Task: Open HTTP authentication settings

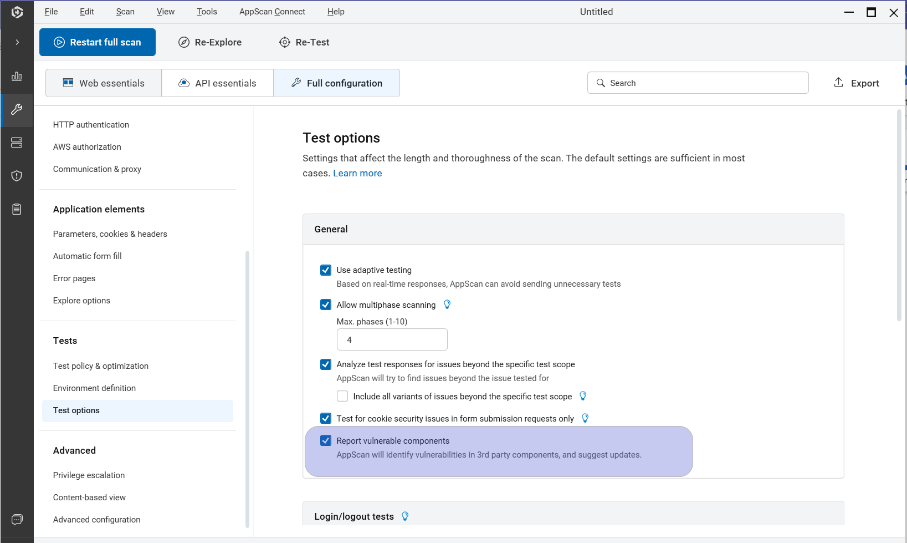Action: (91, 125)
